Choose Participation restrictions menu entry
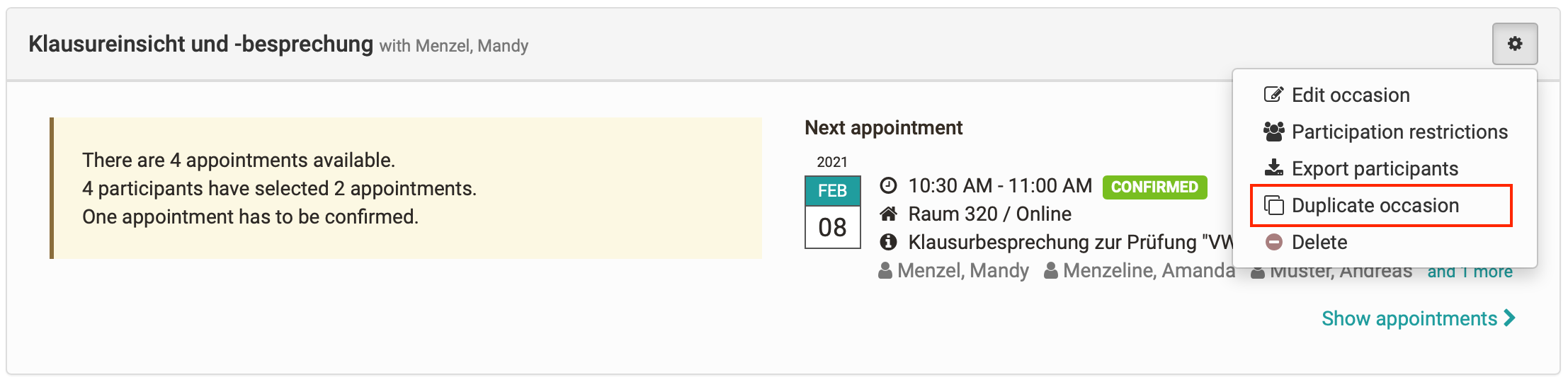This screenshot has width=1568, height=382. click(x=1399, y=132)
